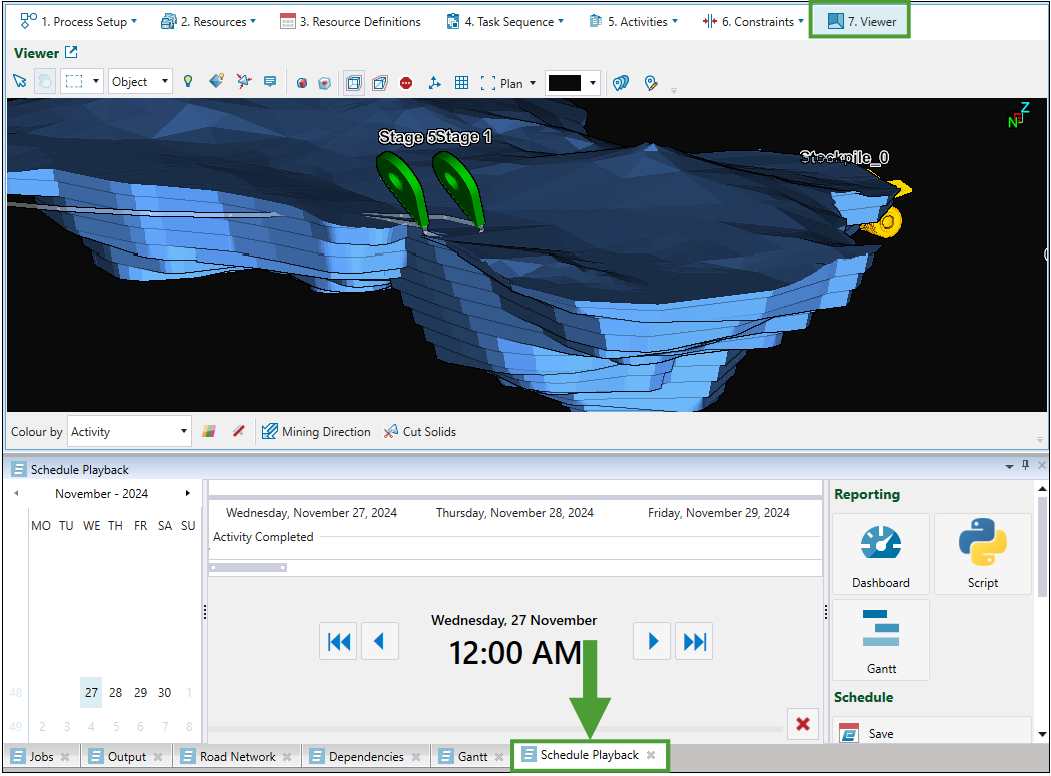Screen dimensions: 1051x776
Task: Select November 29 in calendar
Action: (140, 692)
